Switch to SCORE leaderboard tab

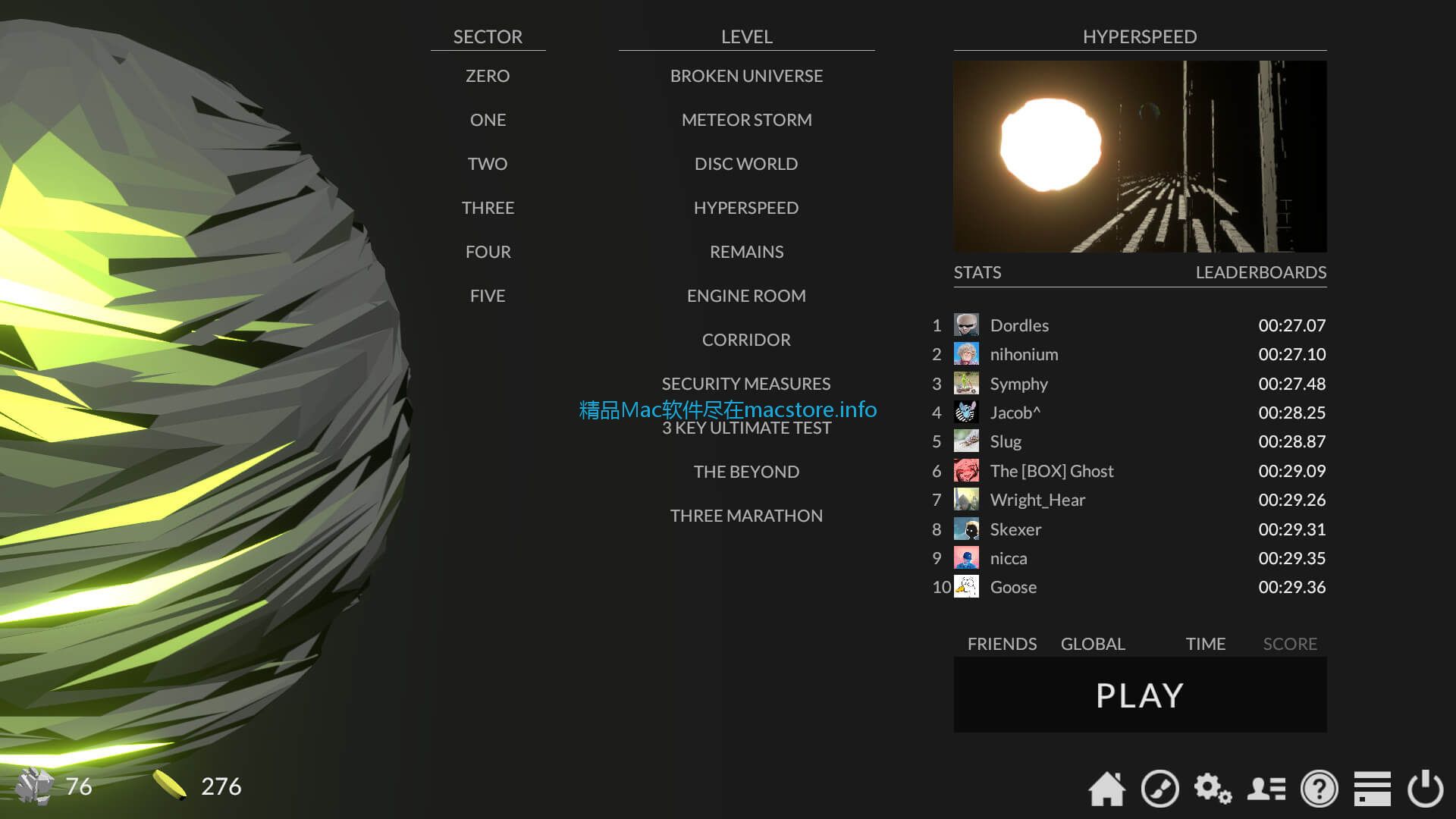(1290, 643)
